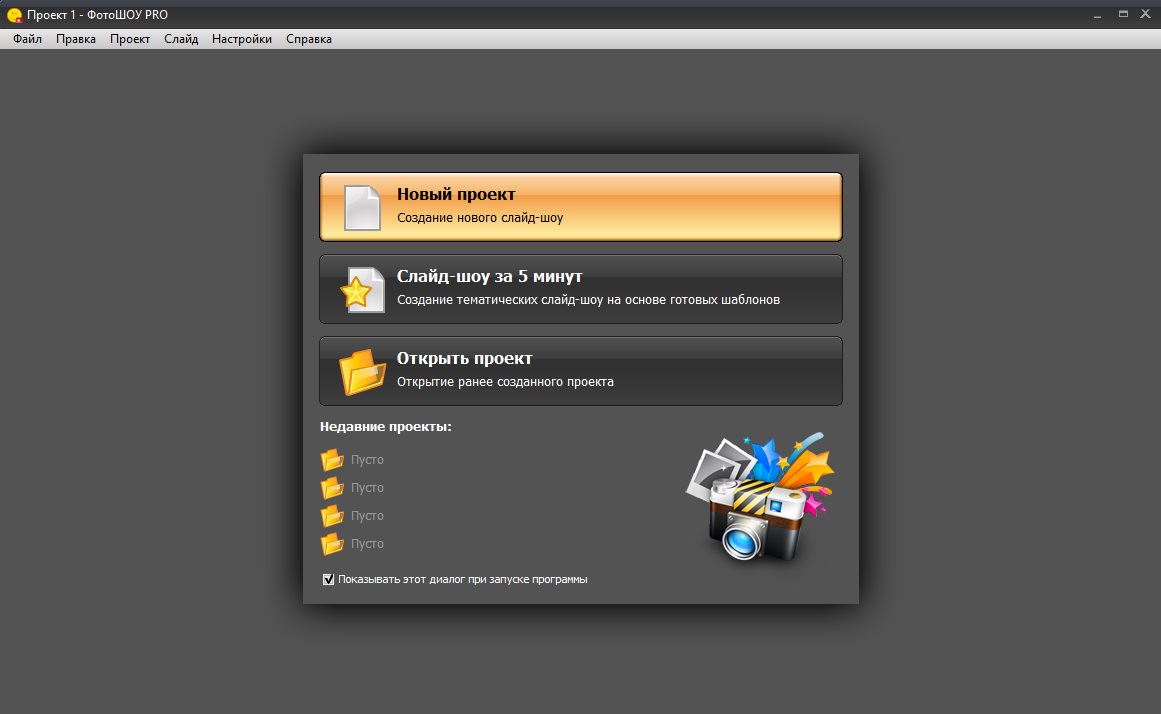Open the Справка menu

309,39
